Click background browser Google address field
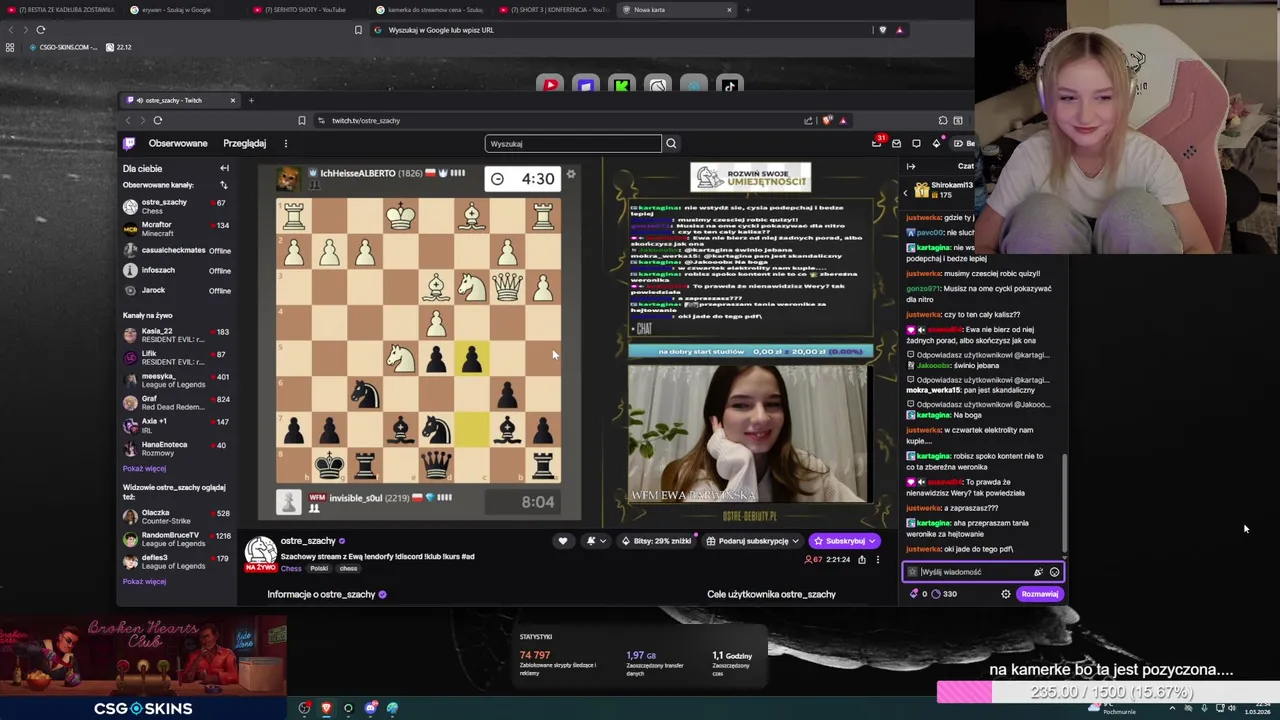1280x720 pixels. [620, 30]
